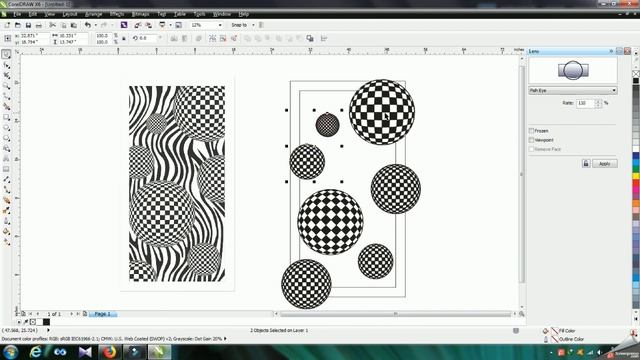The height and width of the screenshot is (360, 640).
Task: Click the large checkered sphere at top right
Action: 382,112
